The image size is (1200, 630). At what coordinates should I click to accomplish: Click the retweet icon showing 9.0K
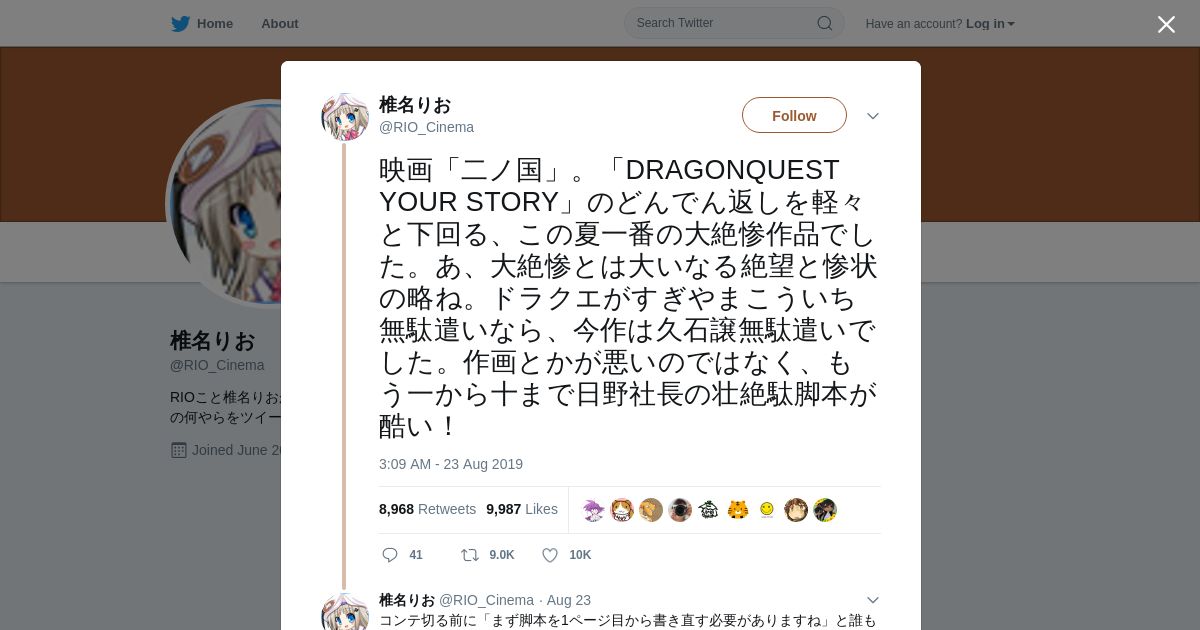[x=469, y=555]
